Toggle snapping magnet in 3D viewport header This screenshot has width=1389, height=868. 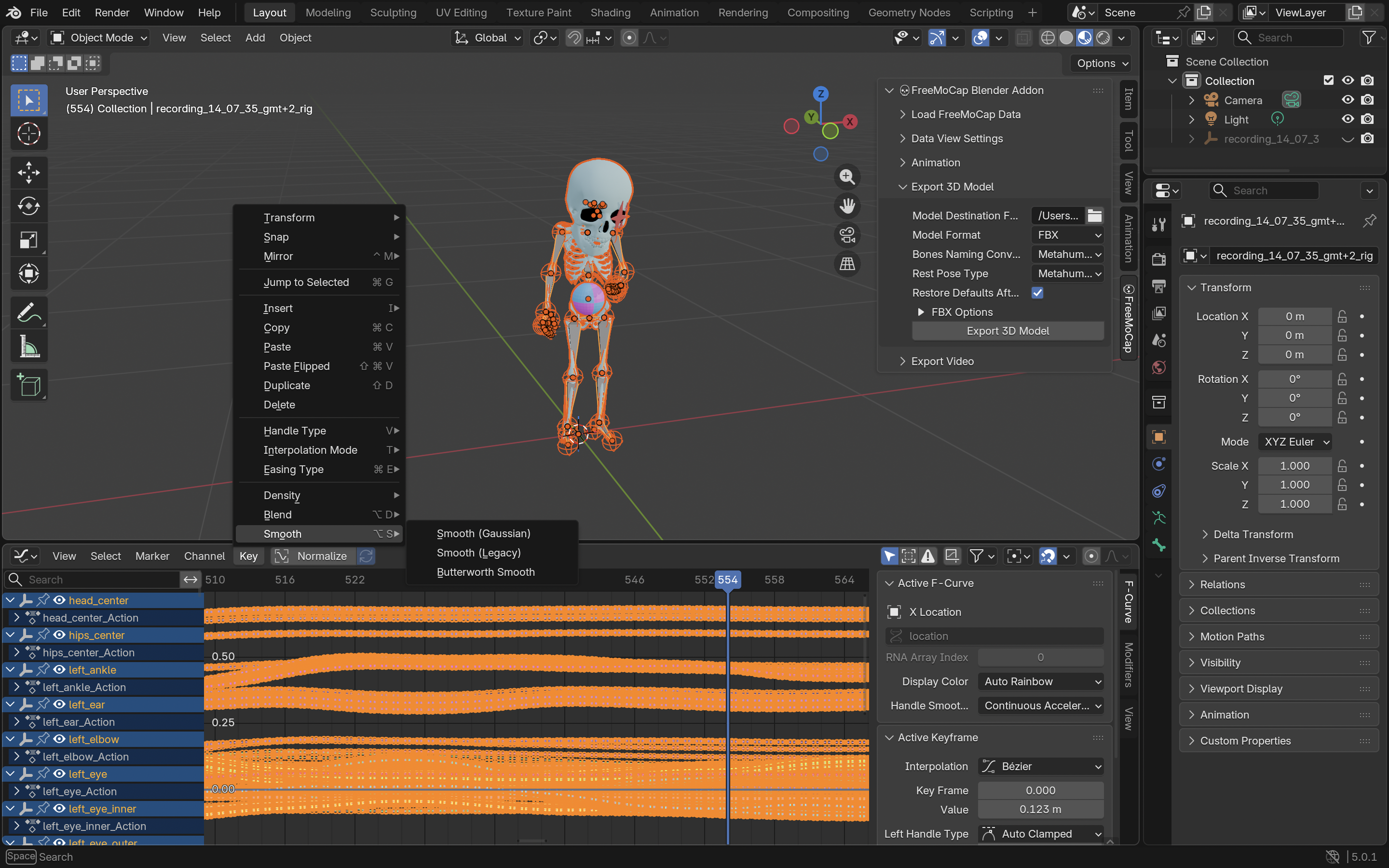click(x=574, y=38)
